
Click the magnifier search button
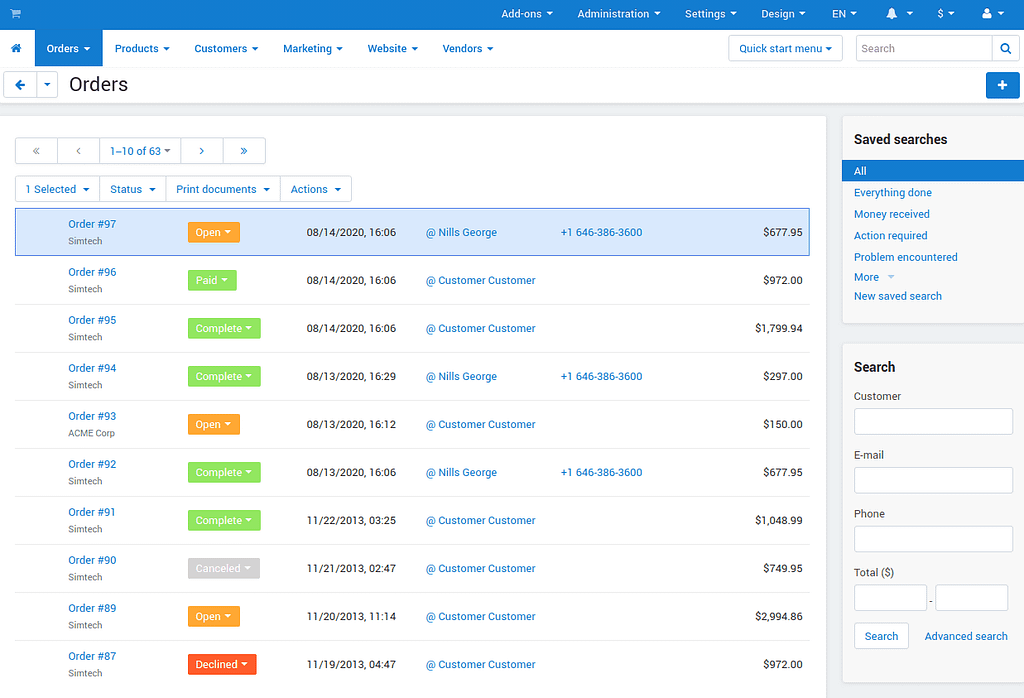click(x=1006, y=48)
